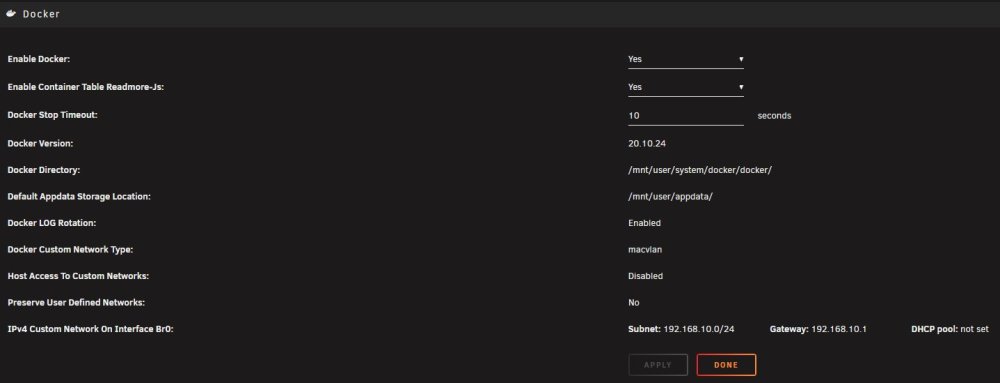Click the 'Docker Custom Network Type:' label
This screenshot has width=1000, height=383.
[70, 250]
